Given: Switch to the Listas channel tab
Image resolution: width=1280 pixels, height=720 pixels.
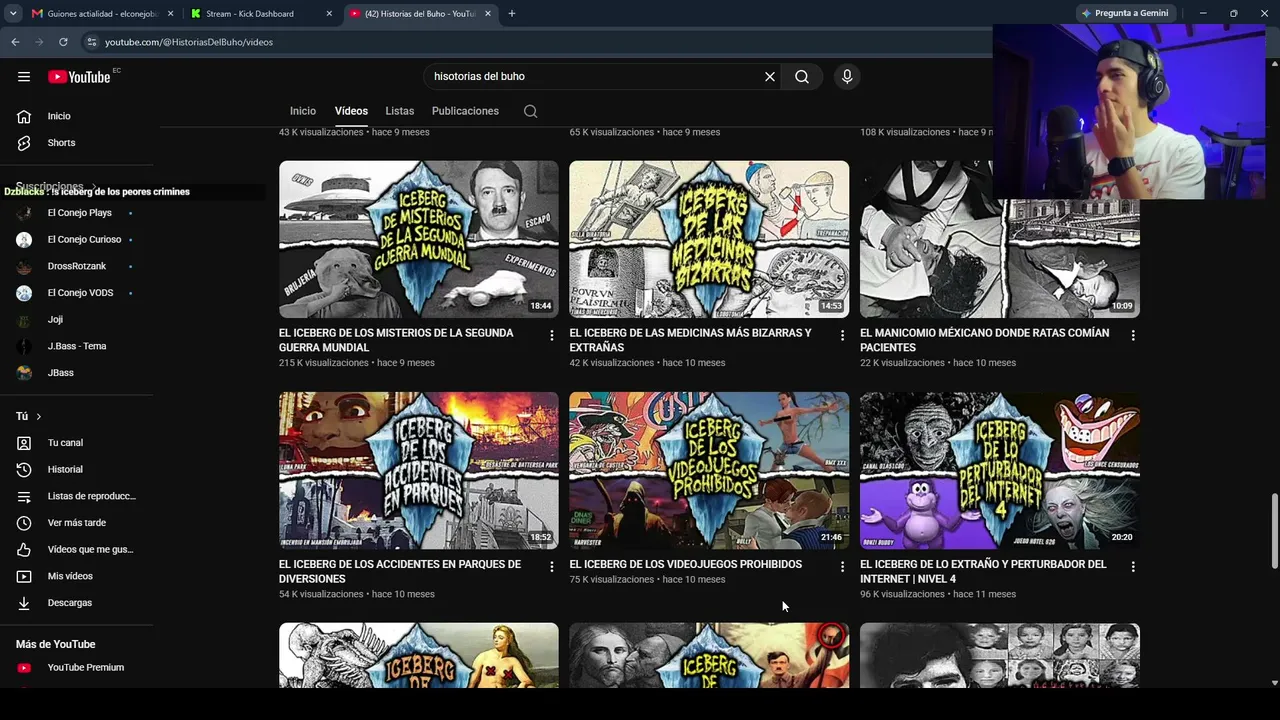Looking at the screenshot, I should pyautogui.click(x=400, y=111).
